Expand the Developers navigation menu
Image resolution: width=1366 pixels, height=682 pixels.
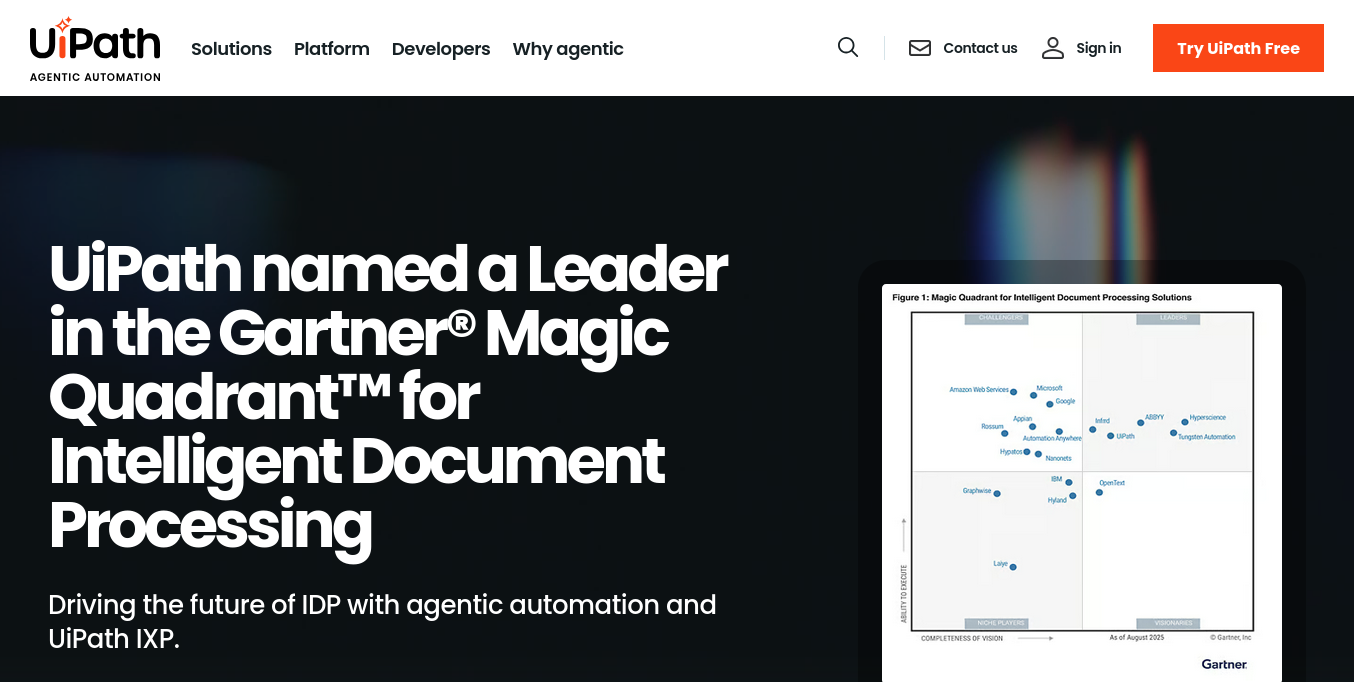coord(441,49)
